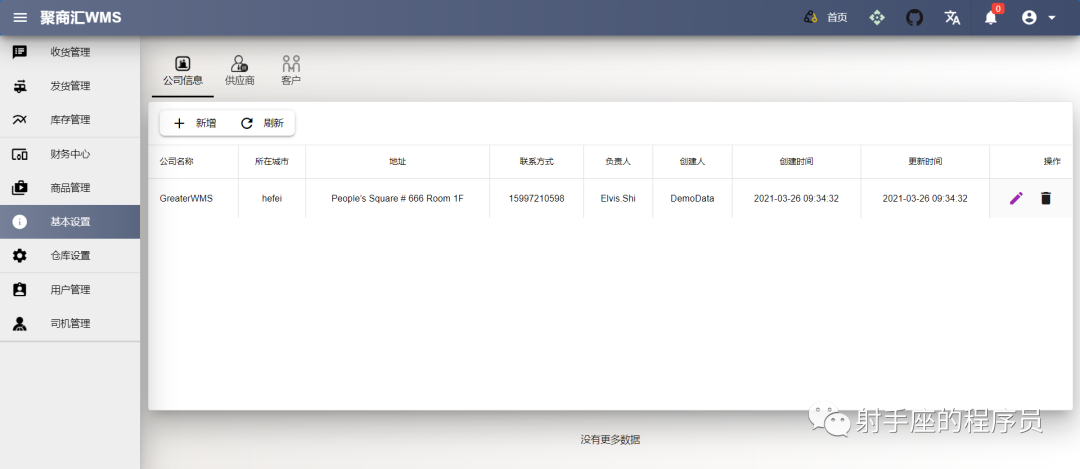Click the 创建人 column header
The width and height of the screenshot is (1080, 469).
tap(692, 162)
